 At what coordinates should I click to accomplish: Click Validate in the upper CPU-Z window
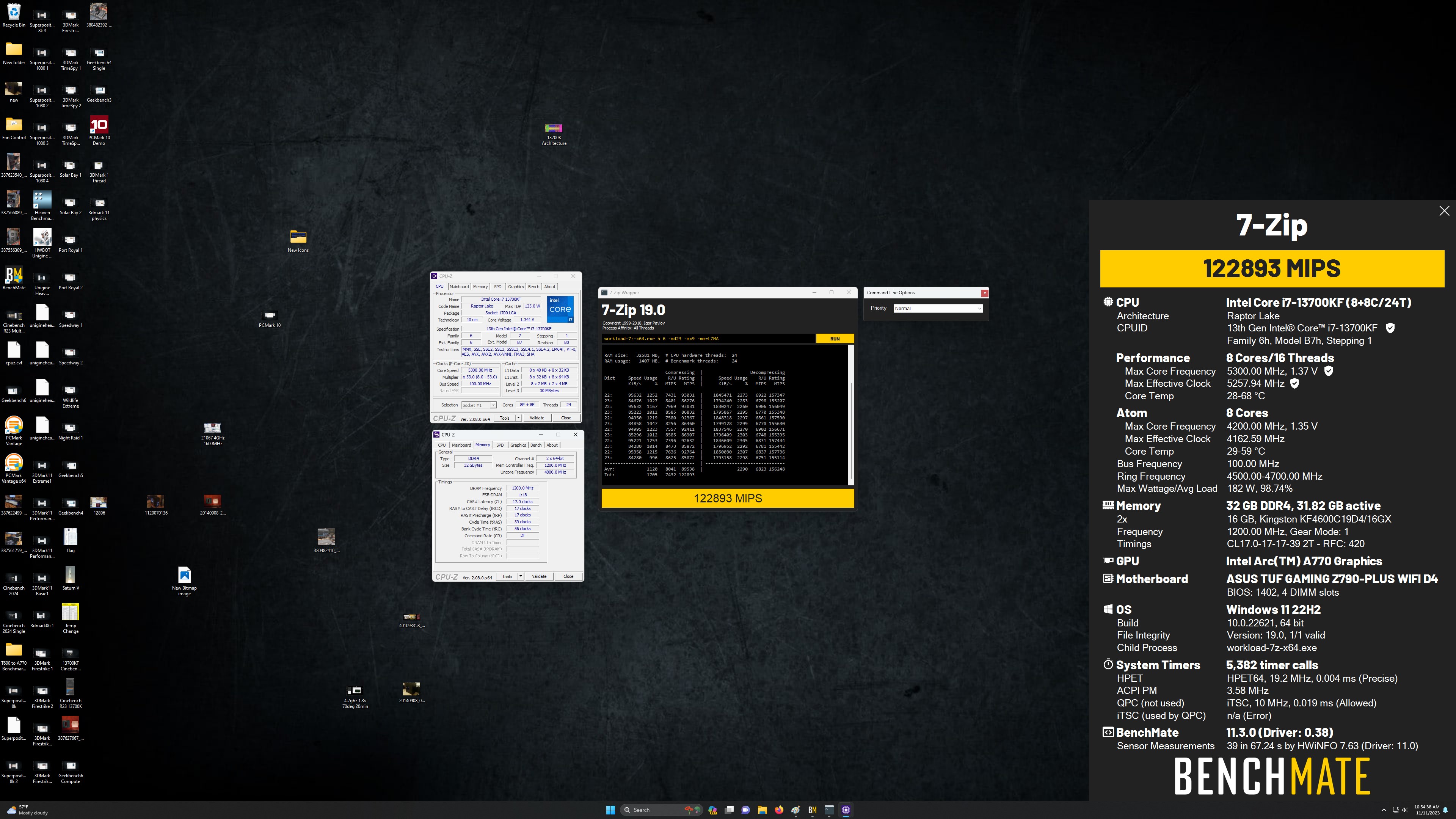pos(537,418)
